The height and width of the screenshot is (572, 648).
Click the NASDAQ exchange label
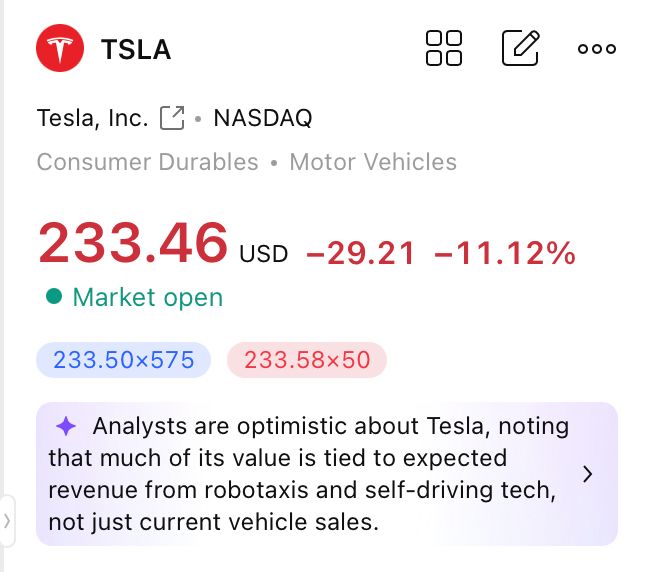click(x=262, y=119)
